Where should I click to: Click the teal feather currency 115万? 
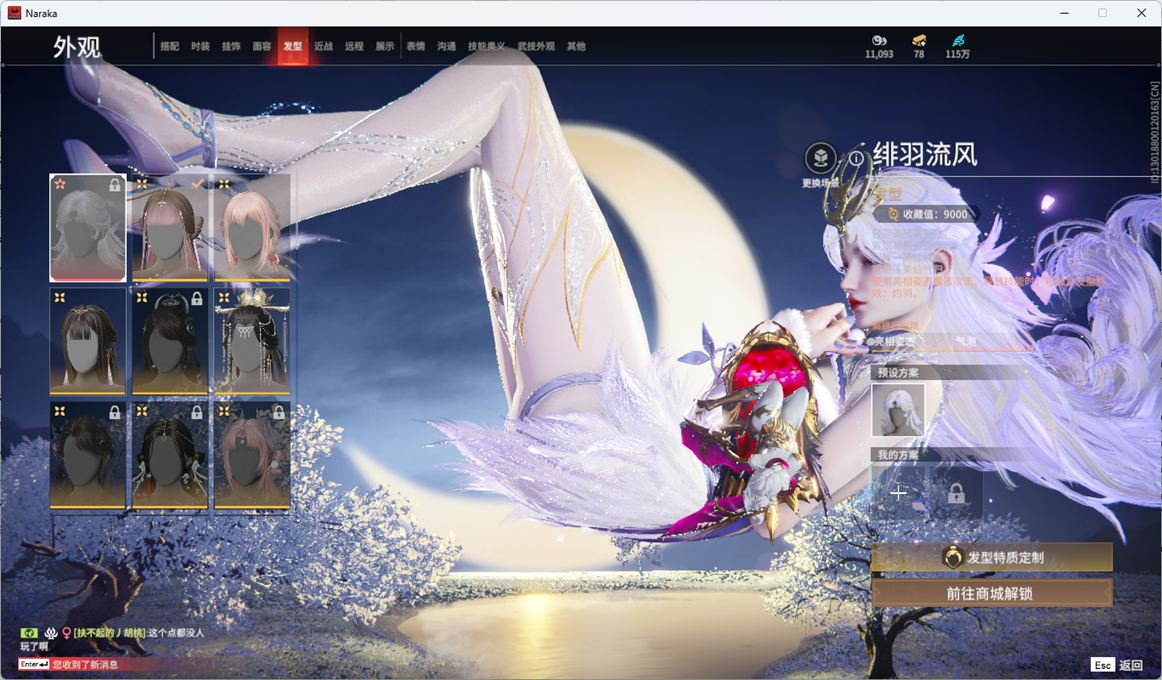point(957,40)
